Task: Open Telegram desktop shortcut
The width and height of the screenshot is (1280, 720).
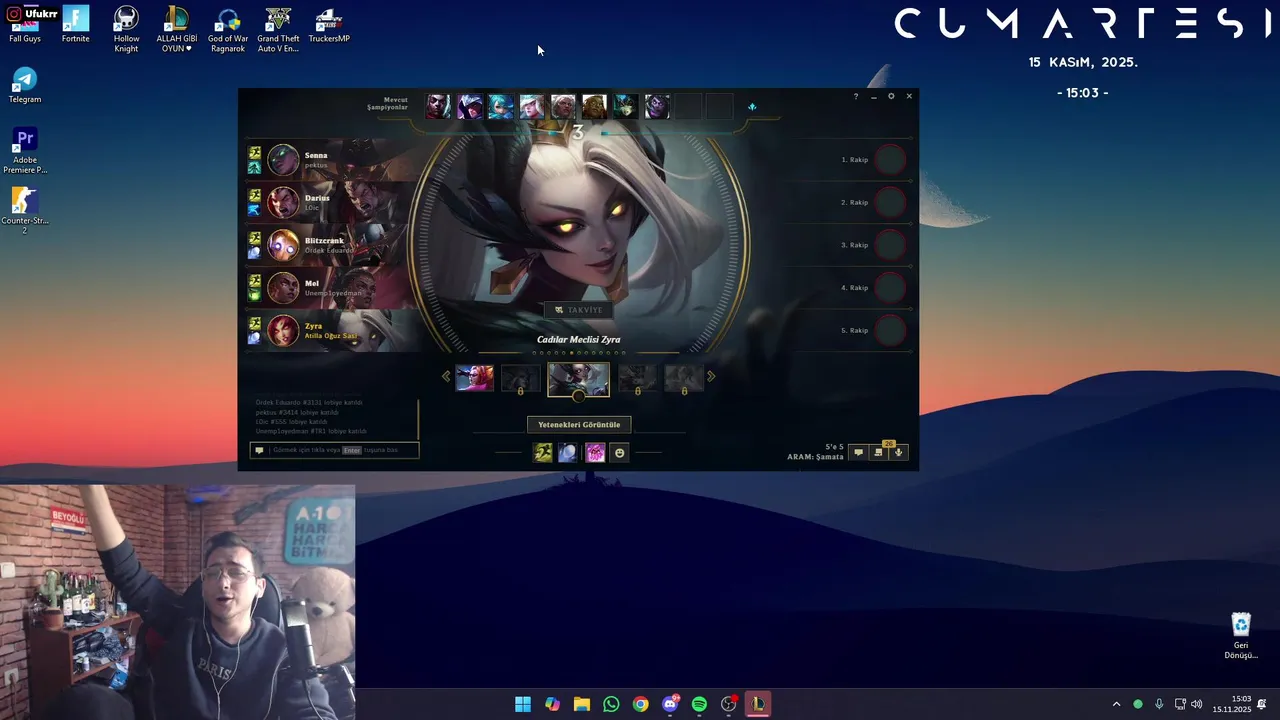Action: tap(25, 86)
